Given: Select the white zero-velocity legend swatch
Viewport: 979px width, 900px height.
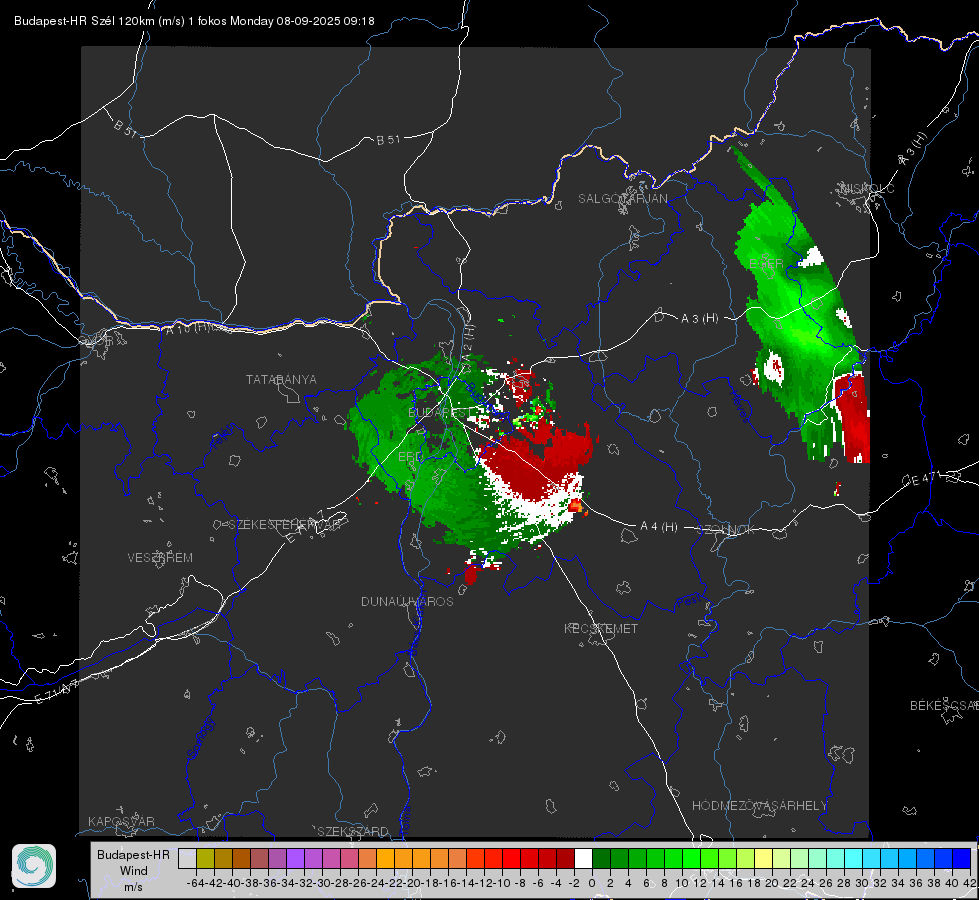Looking at the screenshot, I should tap(583, 858).
